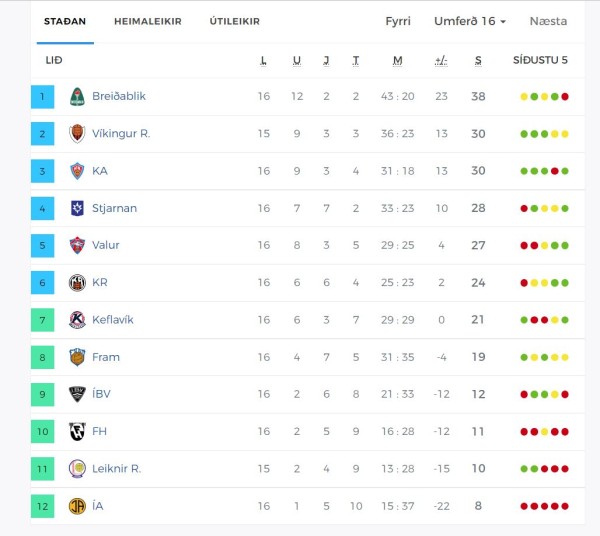Click the M goals column header
The width and height of the screenshot is (600, 536).
pos(398,60)
